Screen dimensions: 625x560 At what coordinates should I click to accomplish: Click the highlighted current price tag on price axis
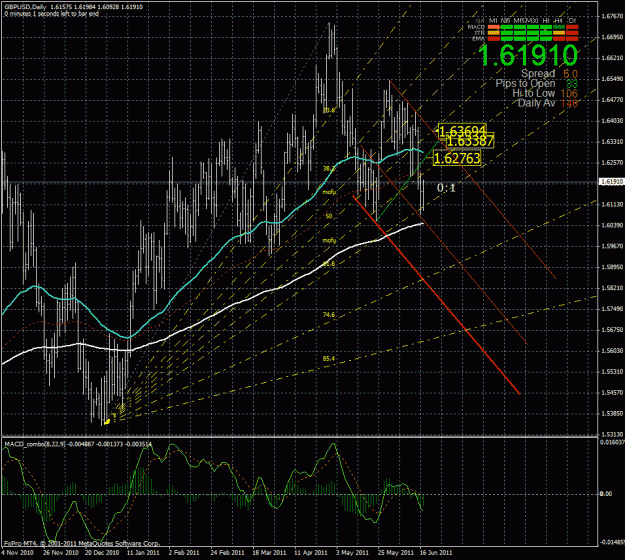611,182
